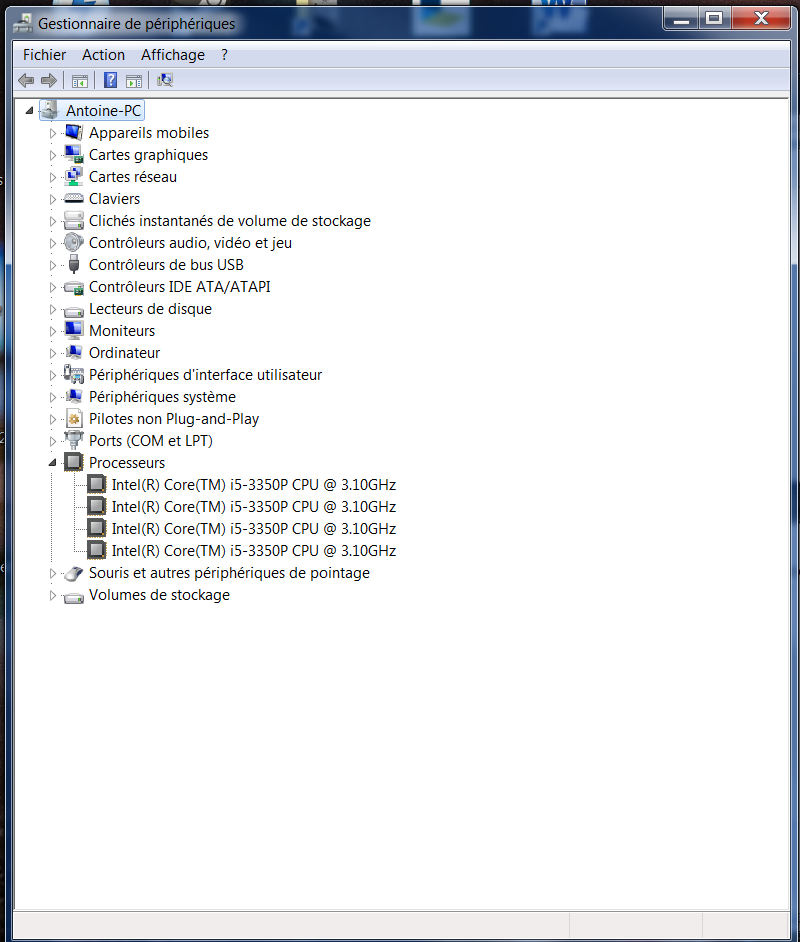Select the Cartes réseau icon

74,177
